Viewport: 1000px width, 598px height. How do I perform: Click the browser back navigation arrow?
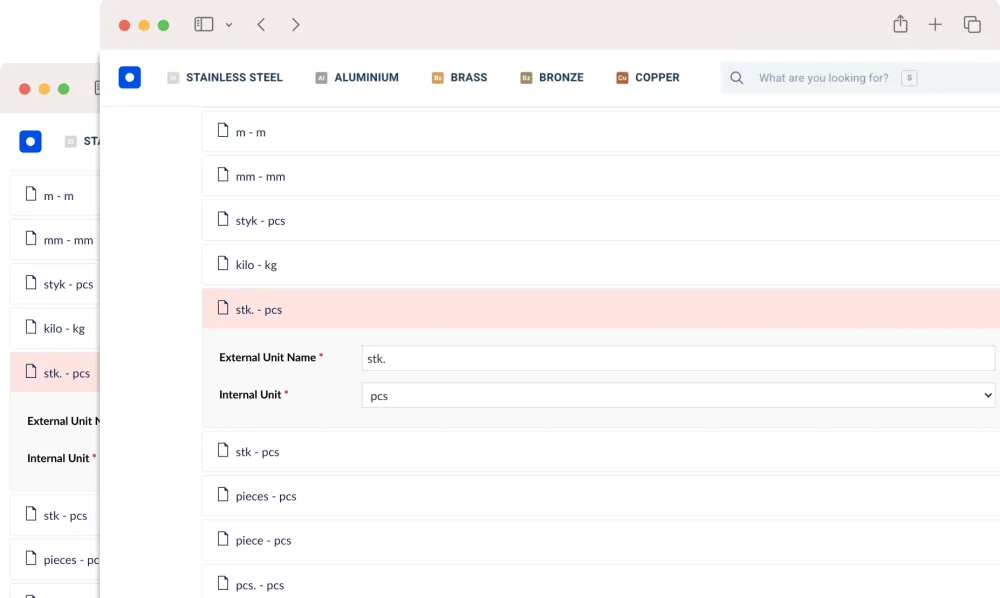click(x=261, y=24)
